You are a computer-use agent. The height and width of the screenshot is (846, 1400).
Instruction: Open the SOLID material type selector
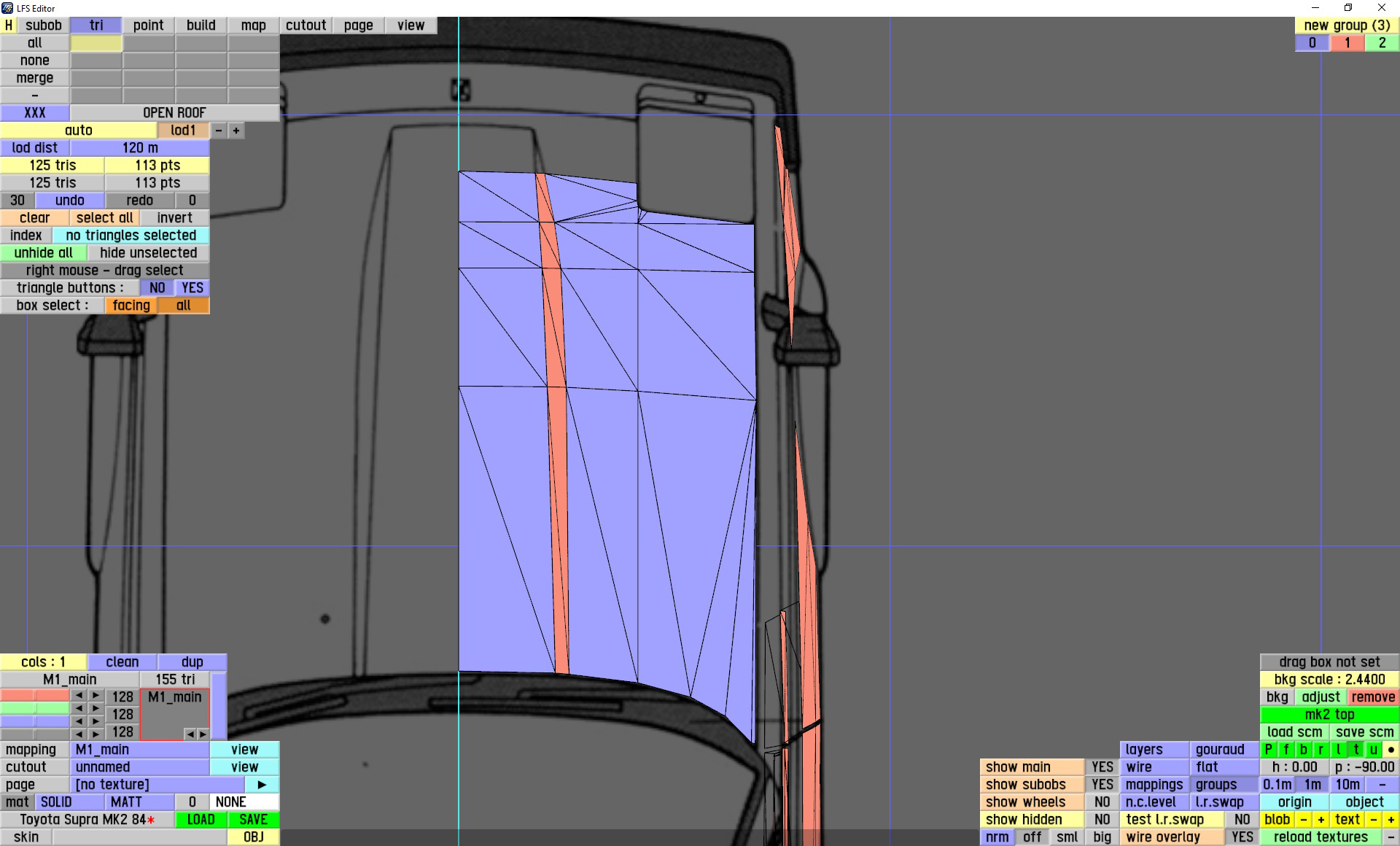click(x=56, y=802)
